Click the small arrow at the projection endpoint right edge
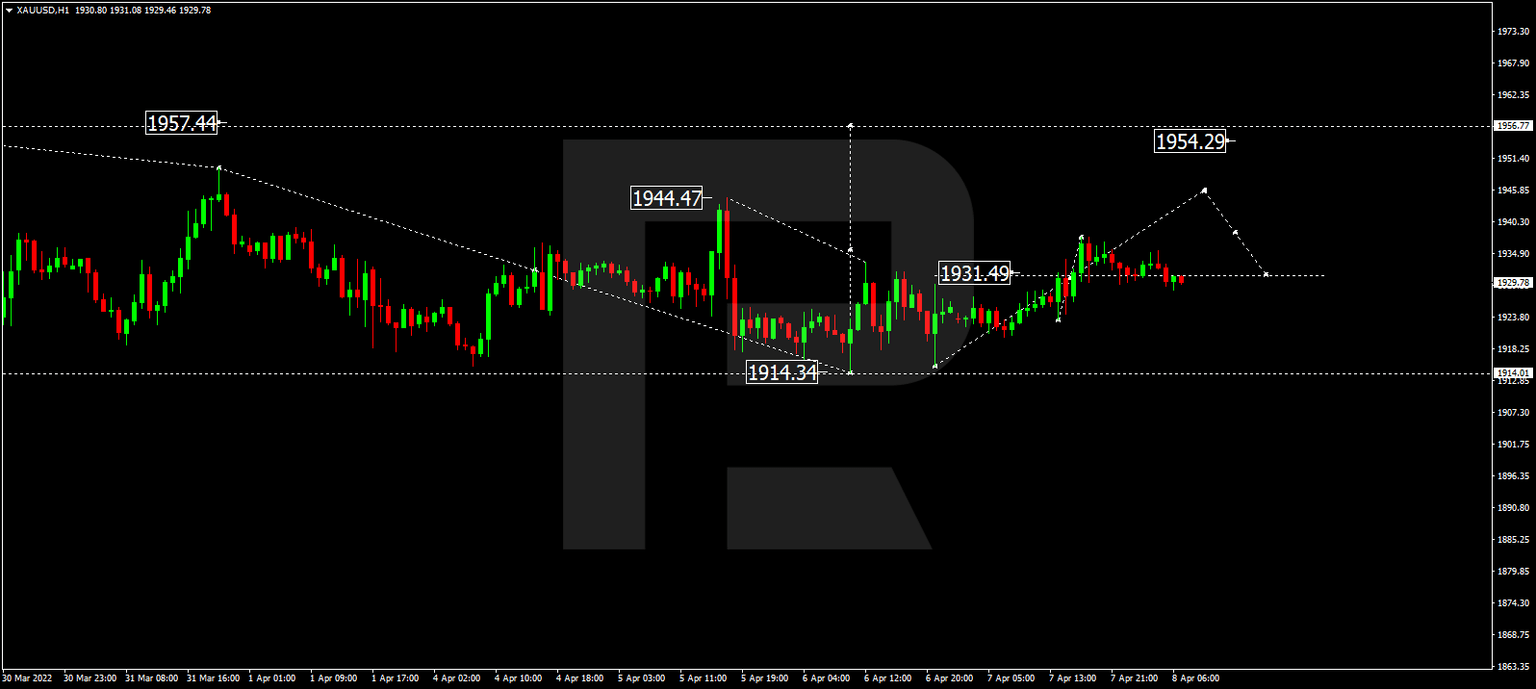1536x689 pixels. pyautogui.click(x=1266, y=272)
